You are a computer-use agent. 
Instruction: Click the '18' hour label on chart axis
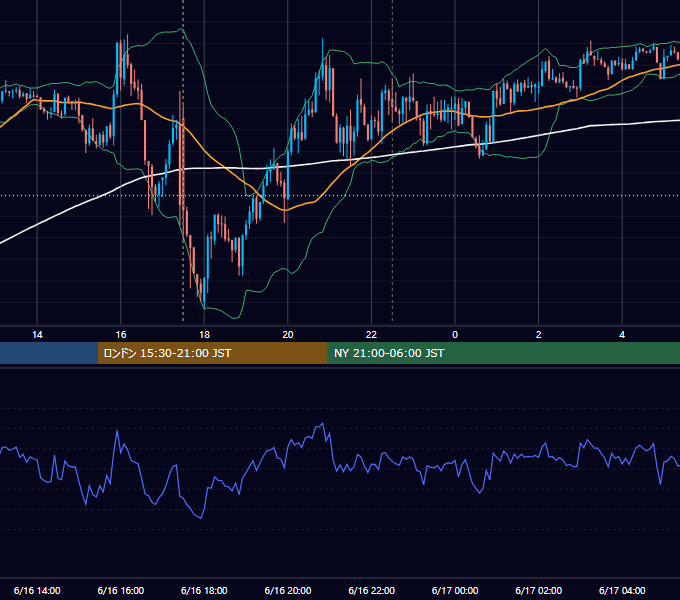(204, 335)
